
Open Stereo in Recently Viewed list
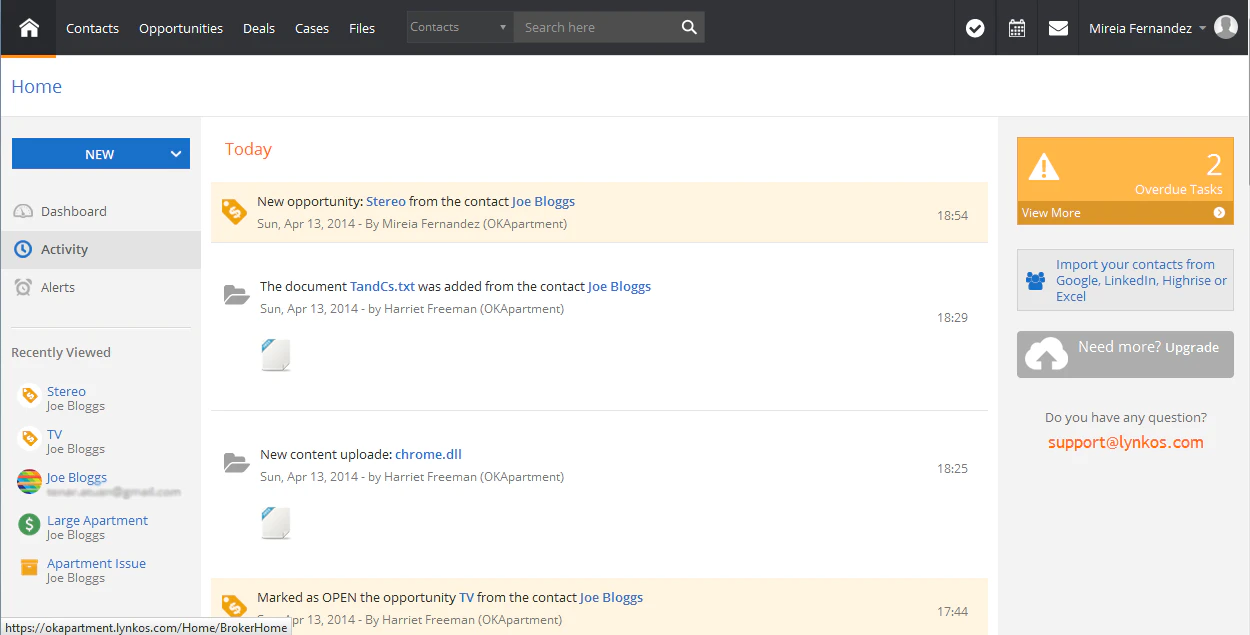pyautogui.click(x=66, y=391)
